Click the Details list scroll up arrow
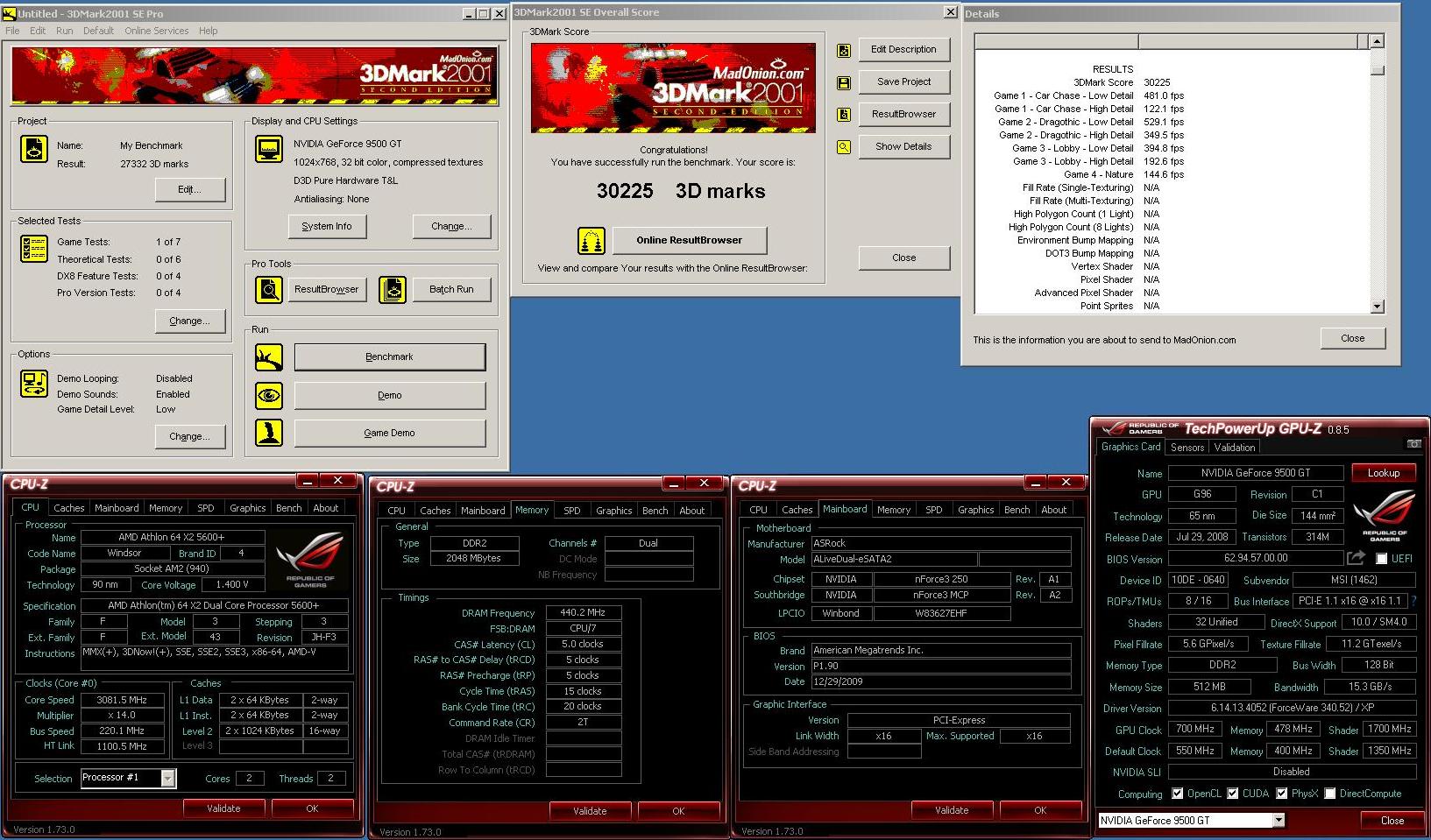Viewport: 1431px width, 840px height. tap(1377, 41)
